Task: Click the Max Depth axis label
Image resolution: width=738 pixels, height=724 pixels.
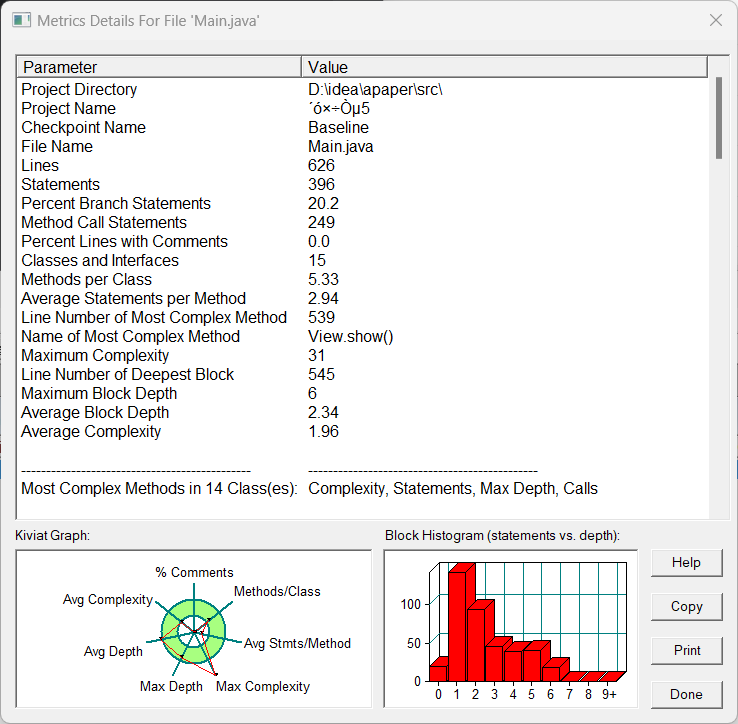Action: pyautogui.click(x=171, y=686)
